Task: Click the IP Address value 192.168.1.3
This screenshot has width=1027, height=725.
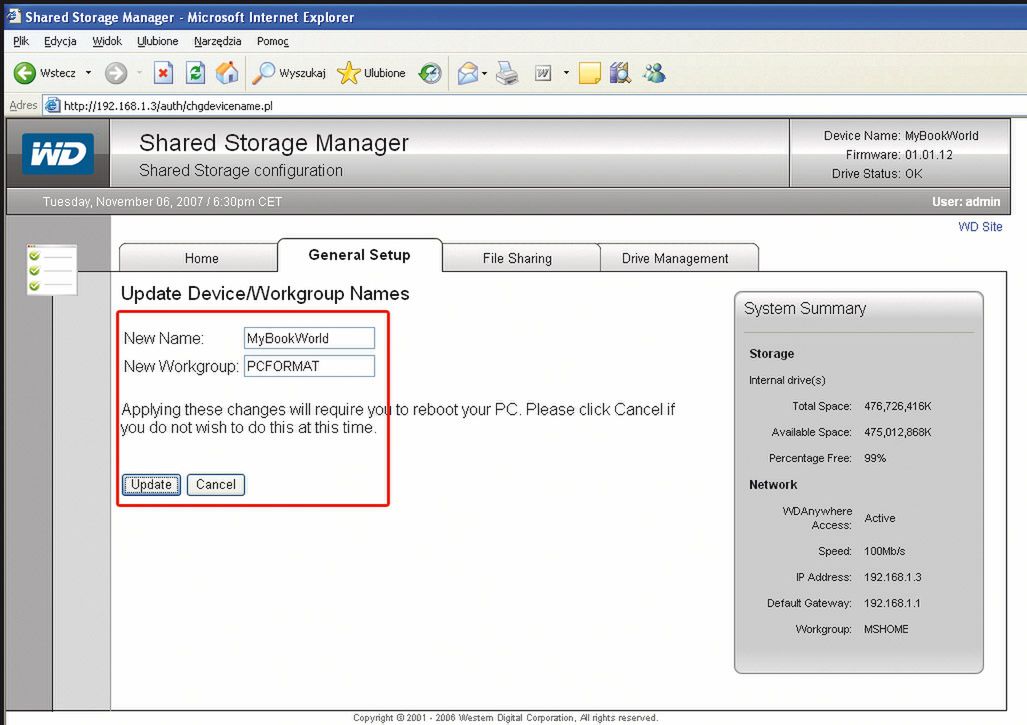Action: click(x=892, y=577)
